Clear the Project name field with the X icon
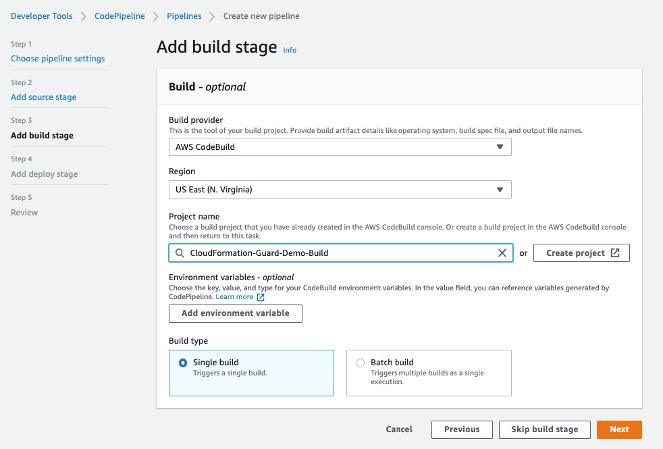Screen dimensions: 663x449 point(502,253)
